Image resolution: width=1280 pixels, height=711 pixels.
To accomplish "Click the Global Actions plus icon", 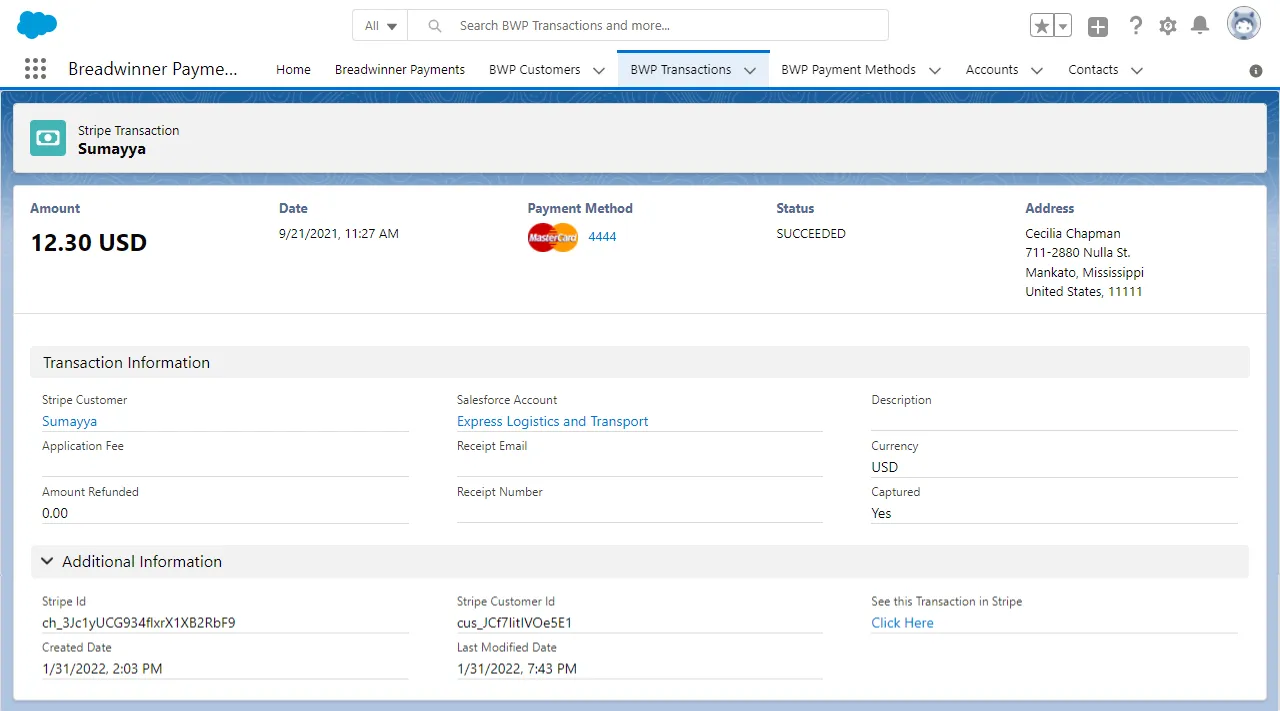I will 1098,27.
